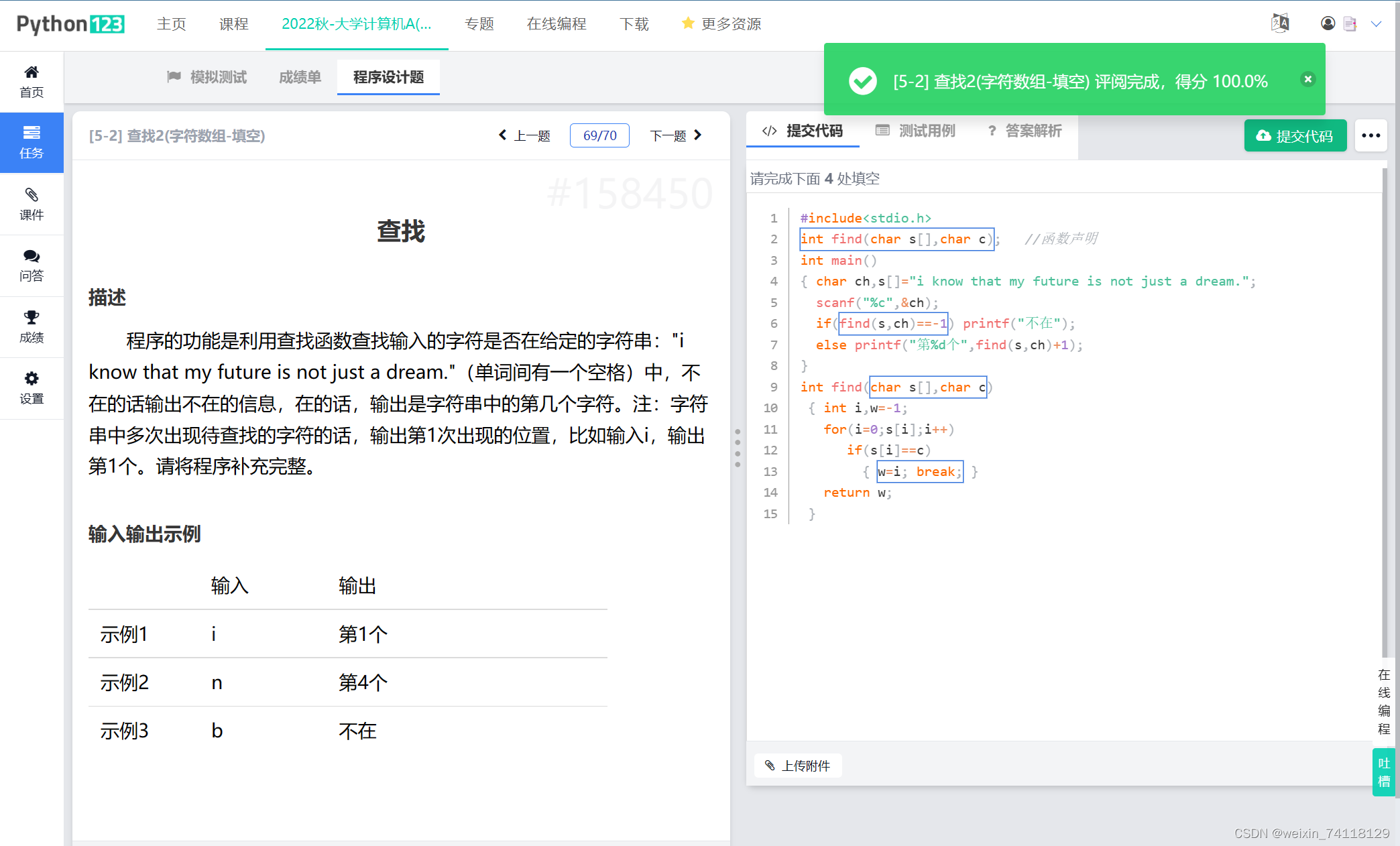
Task: Open 下载 in top navigation
Action: coord(634,24)
